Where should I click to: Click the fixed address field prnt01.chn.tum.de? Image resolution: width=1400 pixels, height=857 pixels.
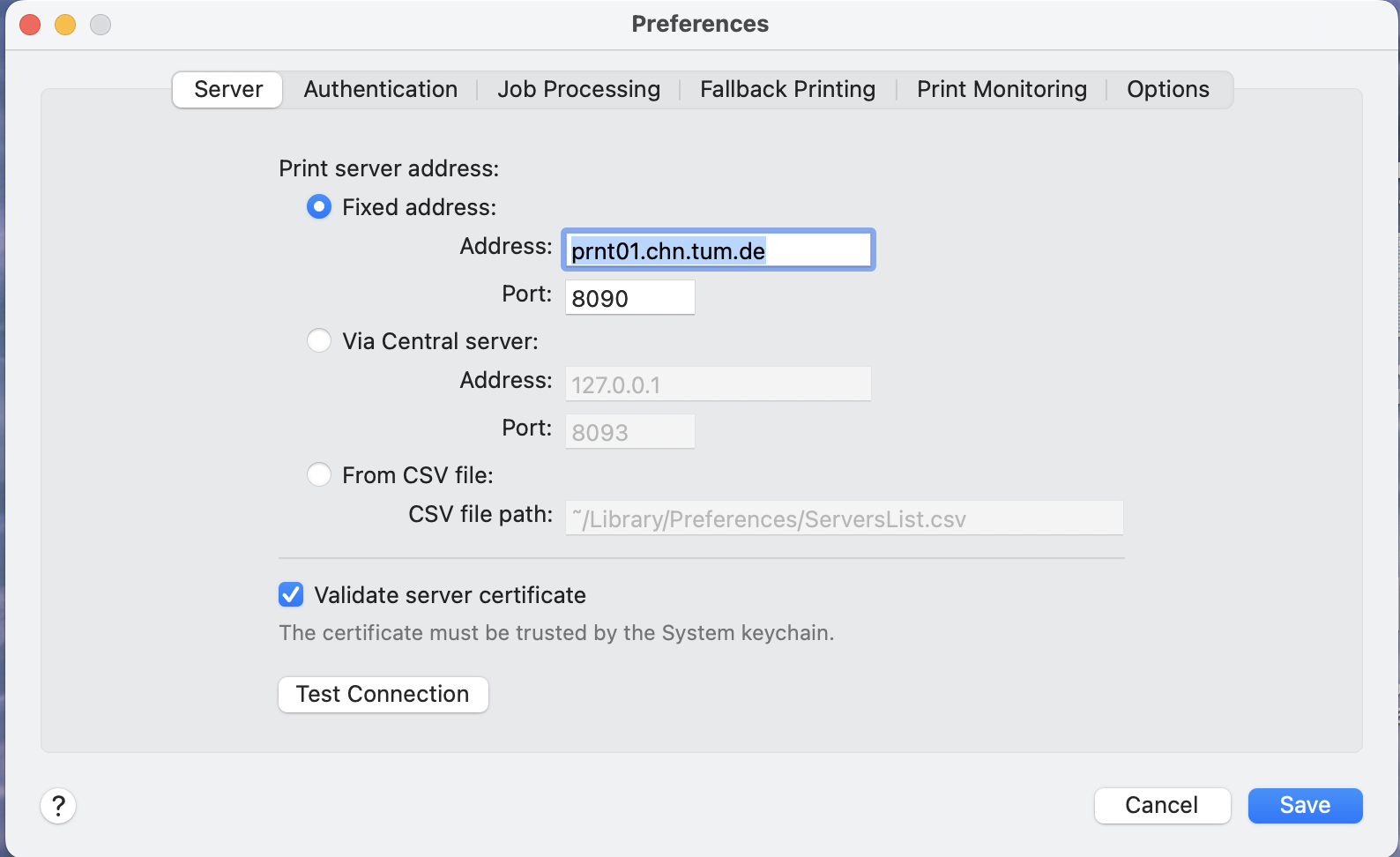coord(719,250)
